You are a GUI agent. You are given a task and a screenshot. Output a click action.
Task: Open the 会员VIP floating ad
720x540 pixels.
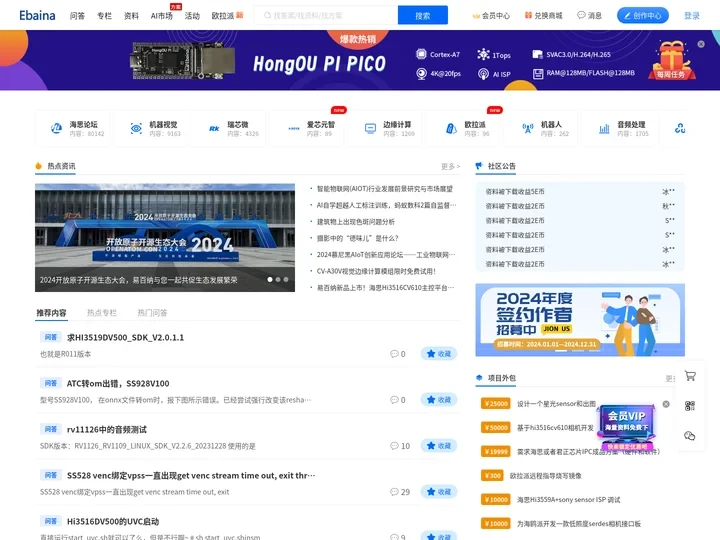[x=627, y=427]
